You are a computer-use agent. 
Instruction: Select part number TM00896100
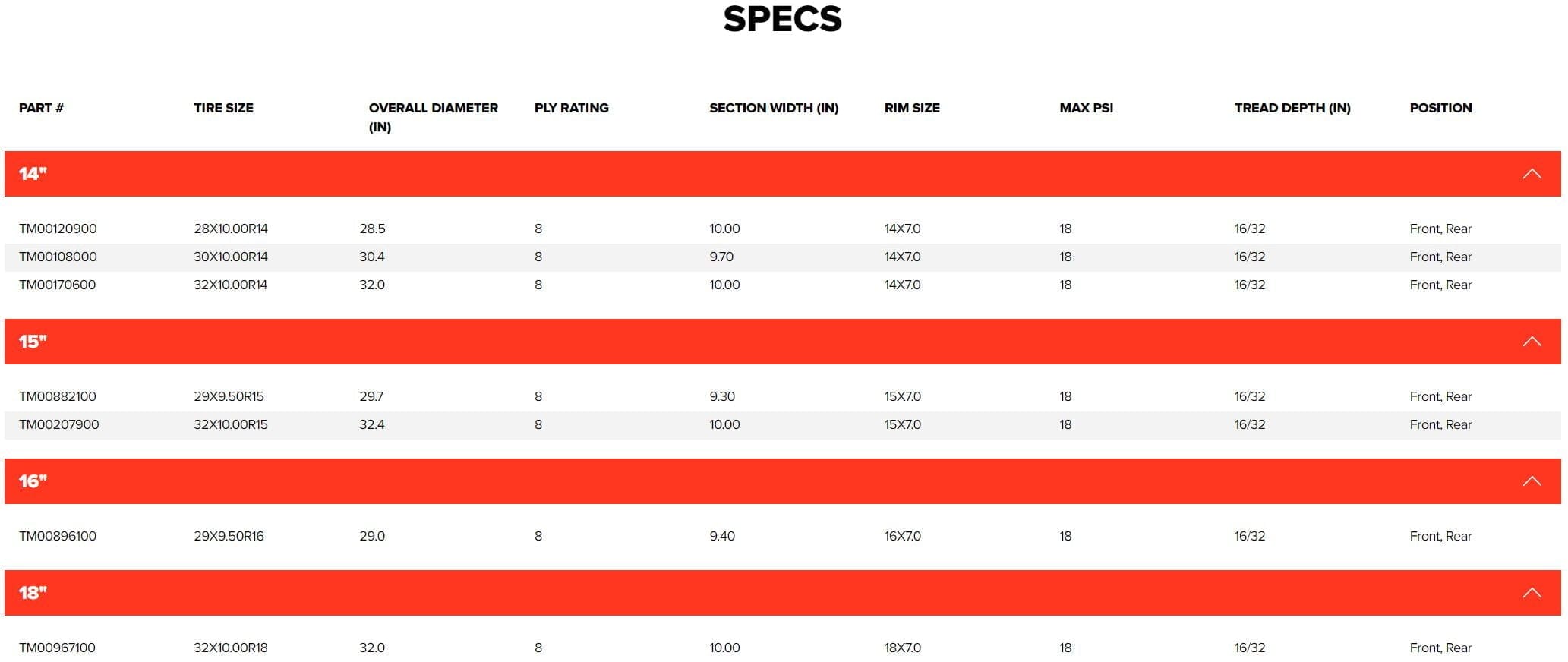tap(58, 536)
